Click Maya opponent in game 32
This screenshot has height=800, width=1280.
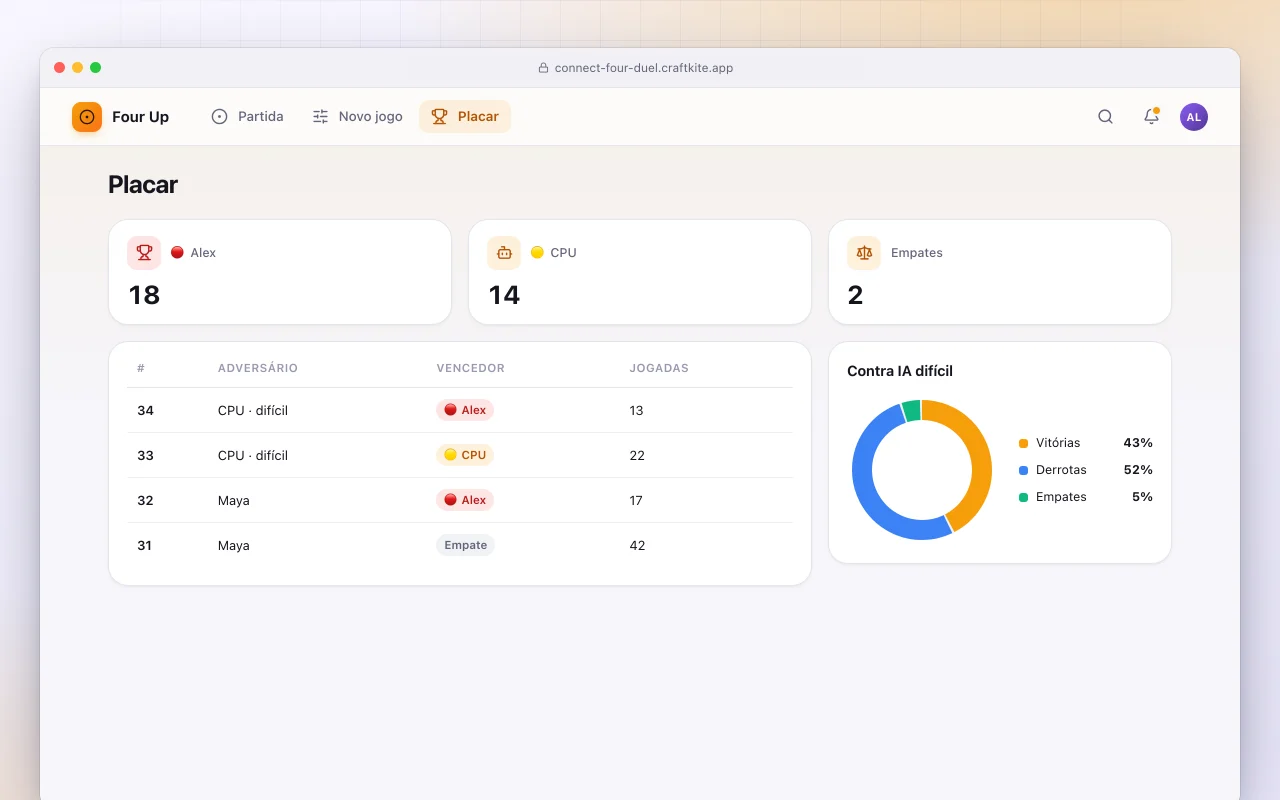[234, 500]
